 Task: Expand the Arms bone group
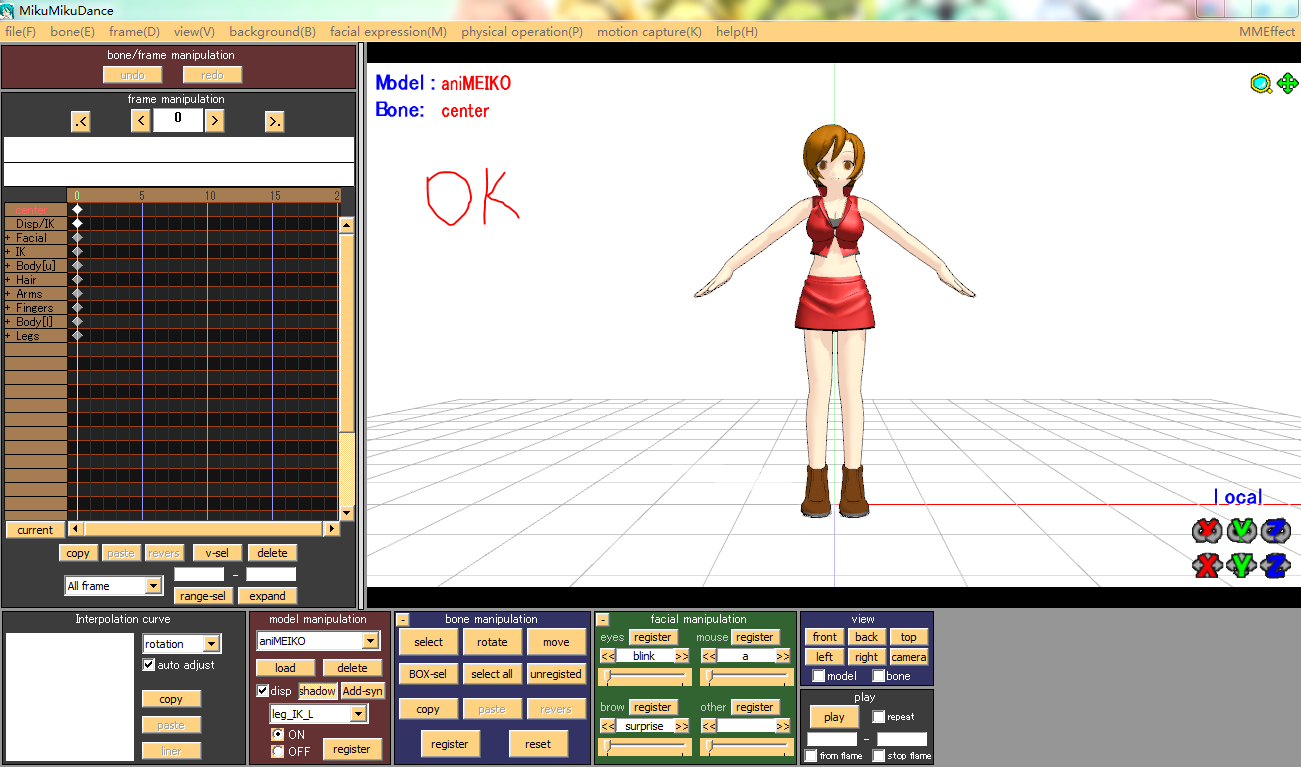coord(8,294)
